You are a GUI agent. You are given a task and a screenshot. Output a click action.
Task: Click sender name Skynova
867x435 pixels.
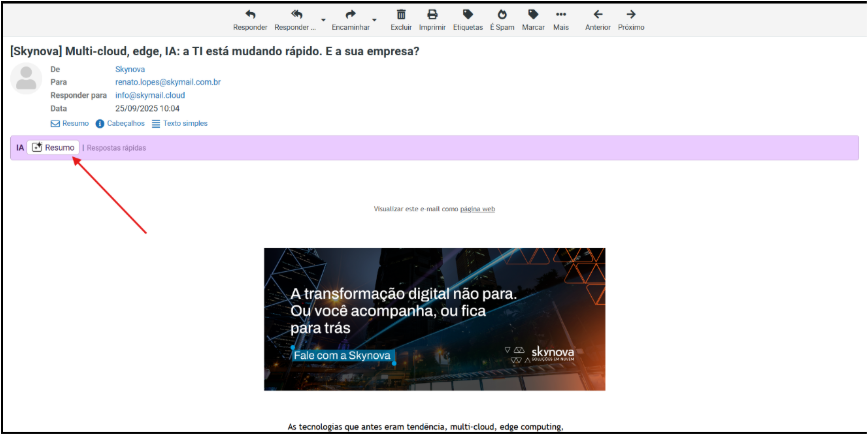tap(129, 69)
